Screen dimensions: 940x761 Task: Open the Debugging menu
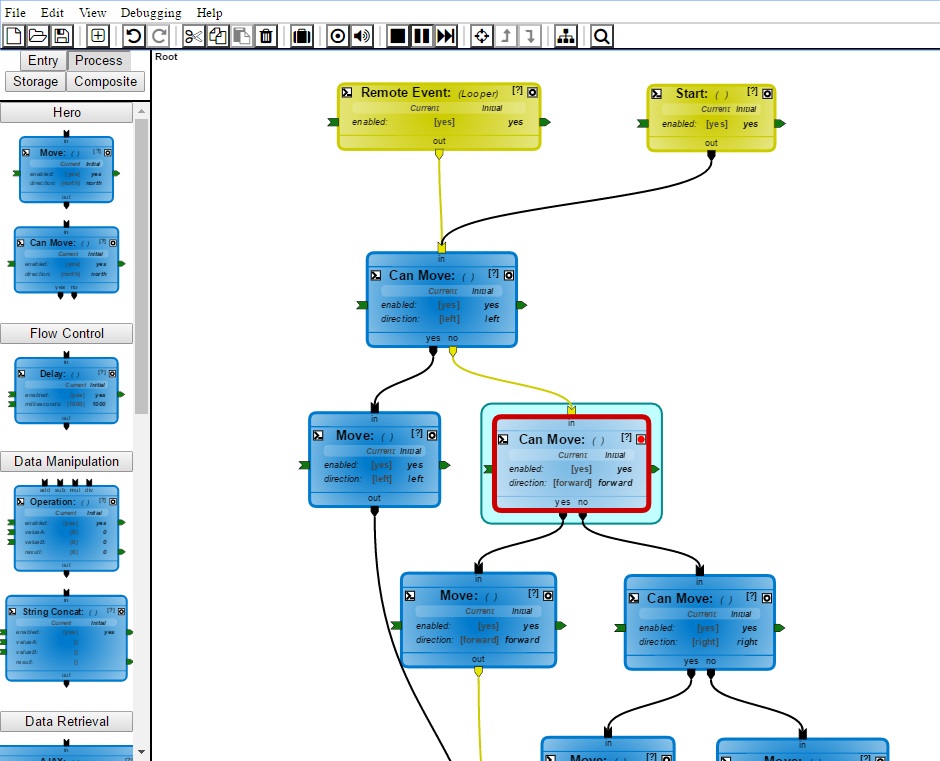click(x=151, y=13)
